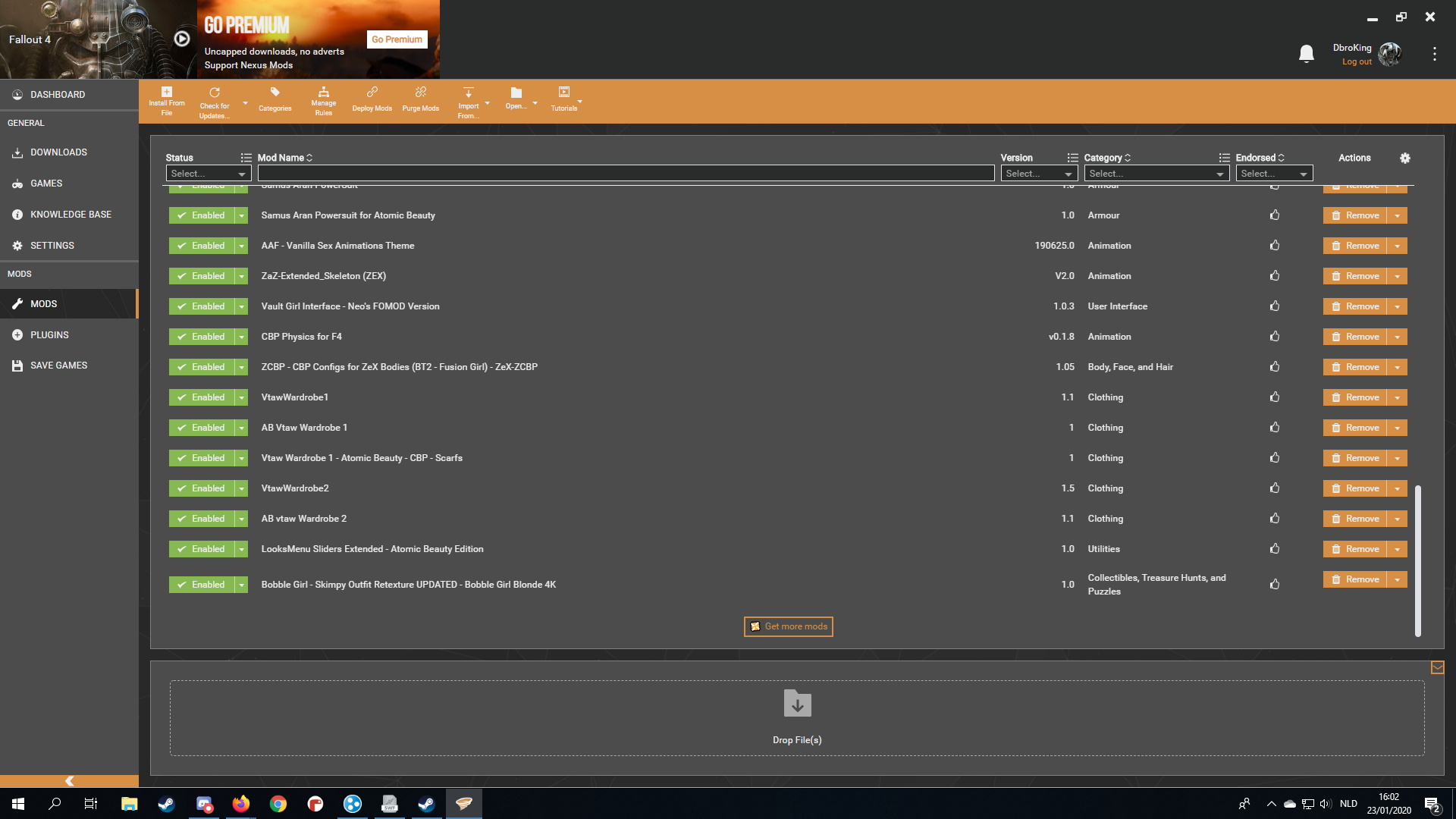
Task: Click the mod list vertical scrollbar
Action: coord(1417,560)
